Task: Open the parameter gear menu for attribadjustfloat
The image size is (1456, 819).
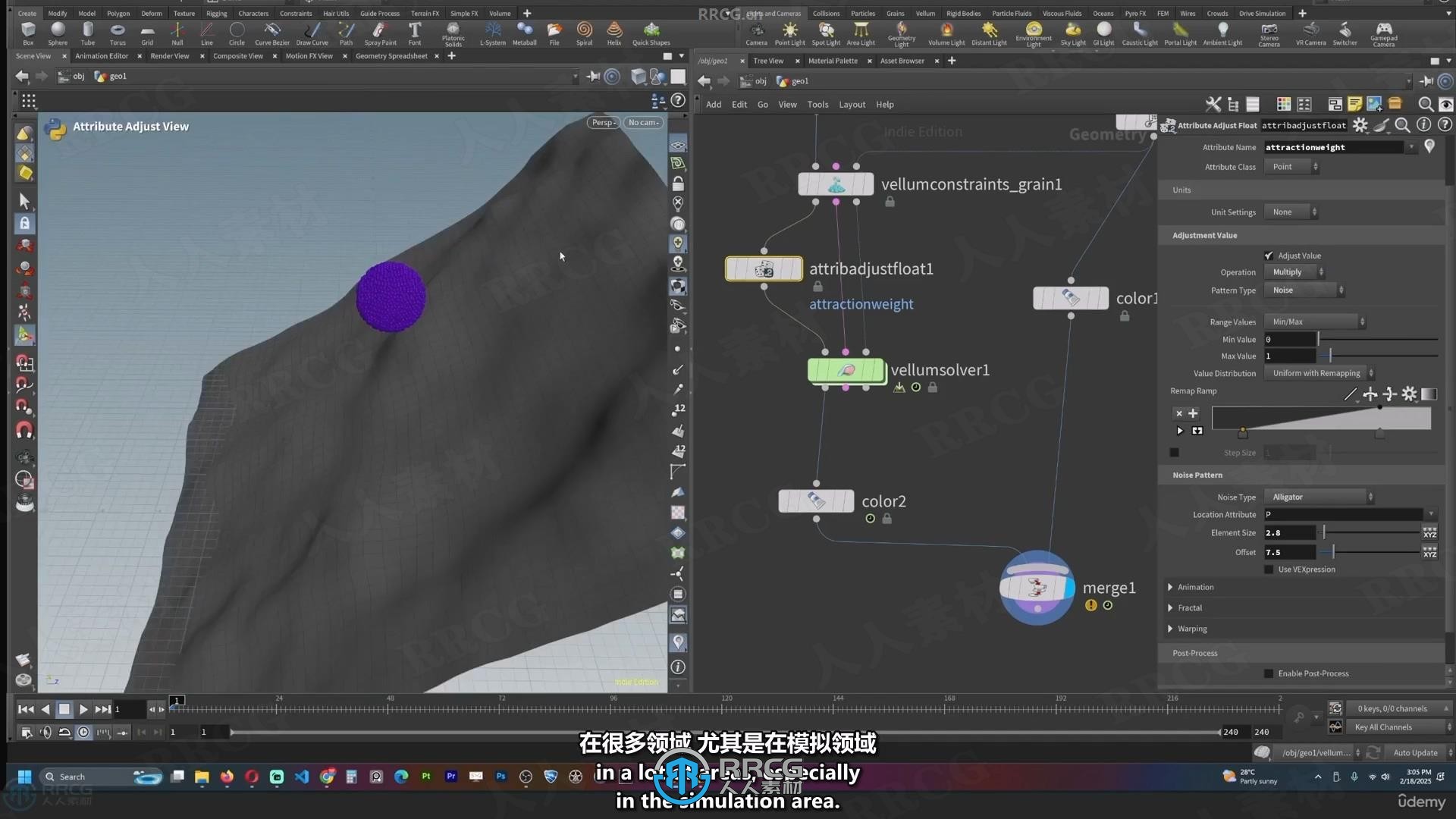Action: click(1360, 125)
